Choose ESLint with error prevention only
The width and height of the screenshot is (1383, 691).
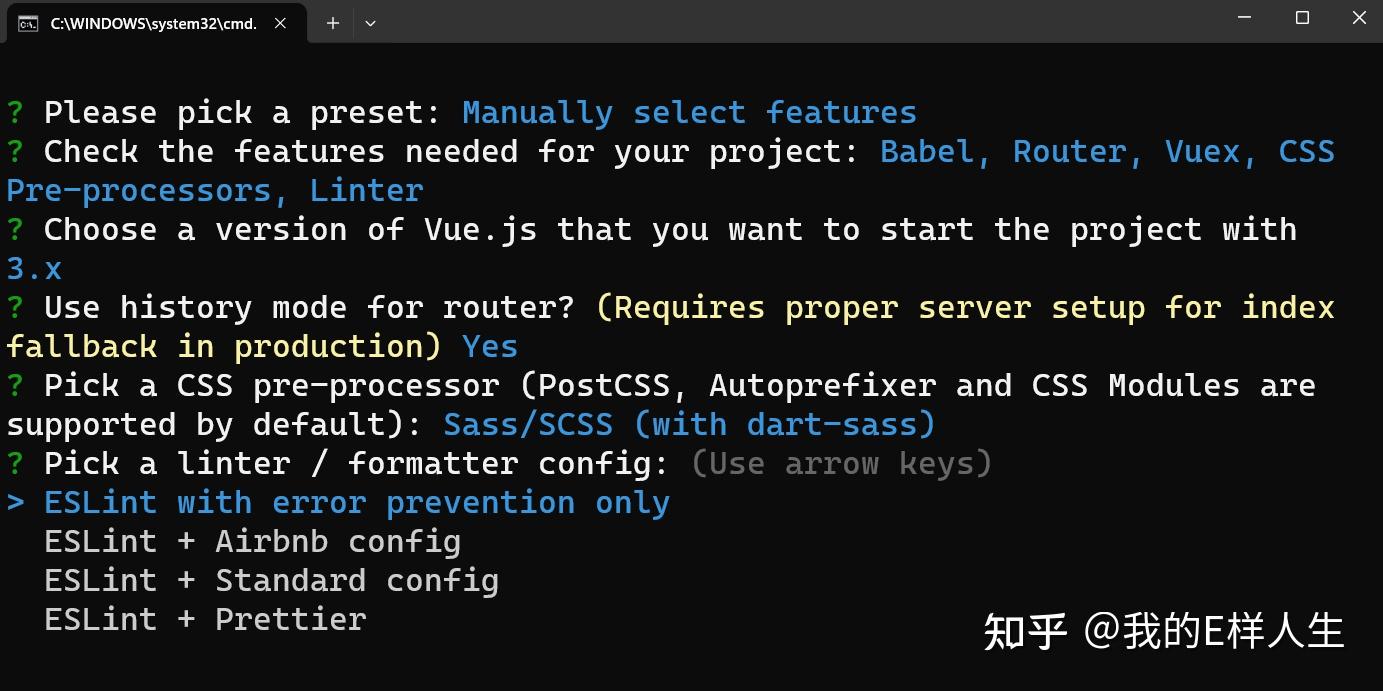pyautogui.click(x=356, y=503)
